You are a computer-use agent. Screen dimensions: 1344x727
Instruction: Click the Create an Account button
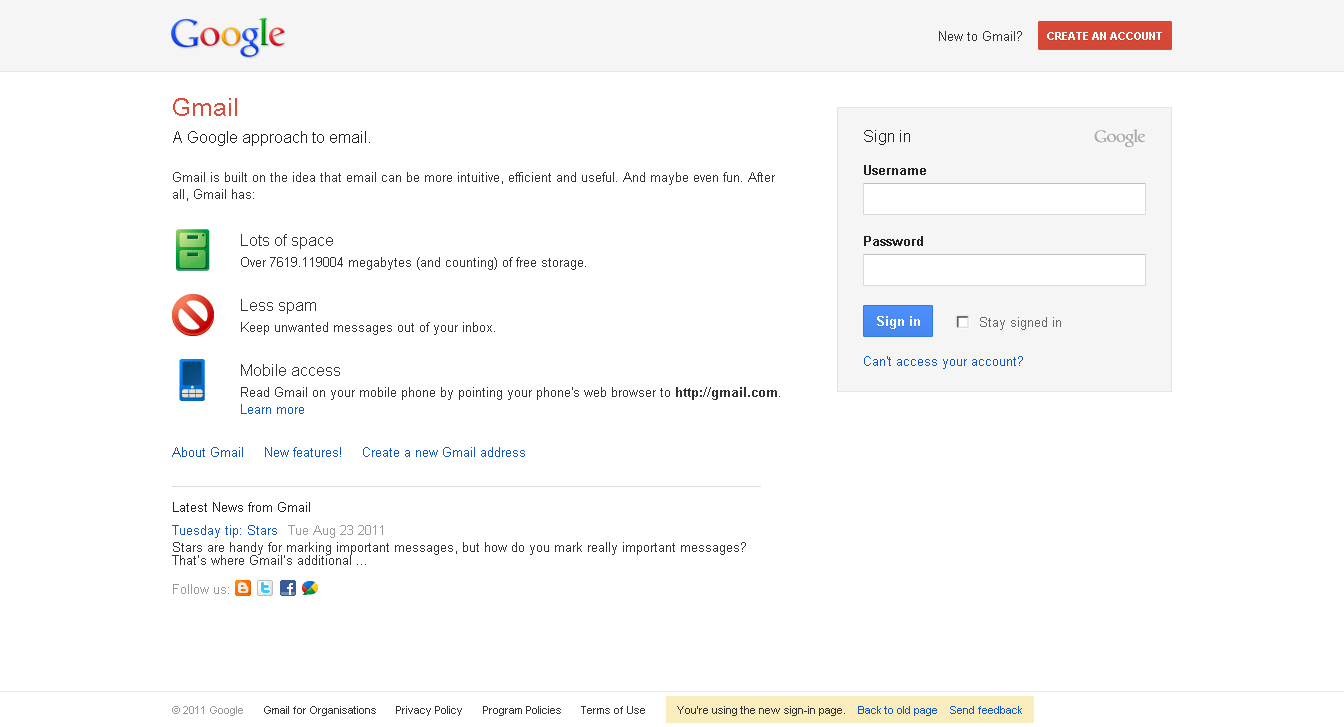pyautogui.click(x=1104, y=36)
